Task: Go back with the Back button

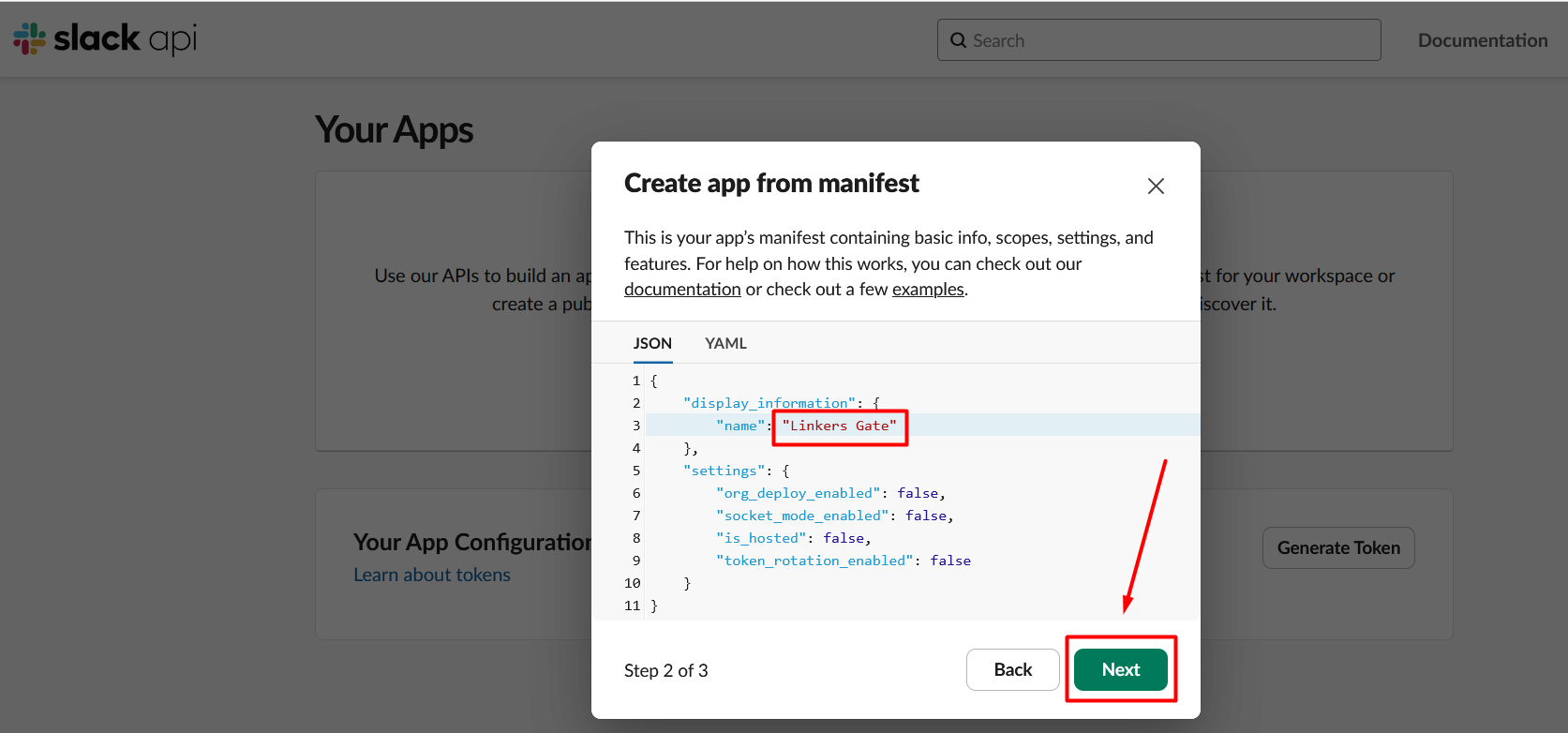Action: 1012,669
